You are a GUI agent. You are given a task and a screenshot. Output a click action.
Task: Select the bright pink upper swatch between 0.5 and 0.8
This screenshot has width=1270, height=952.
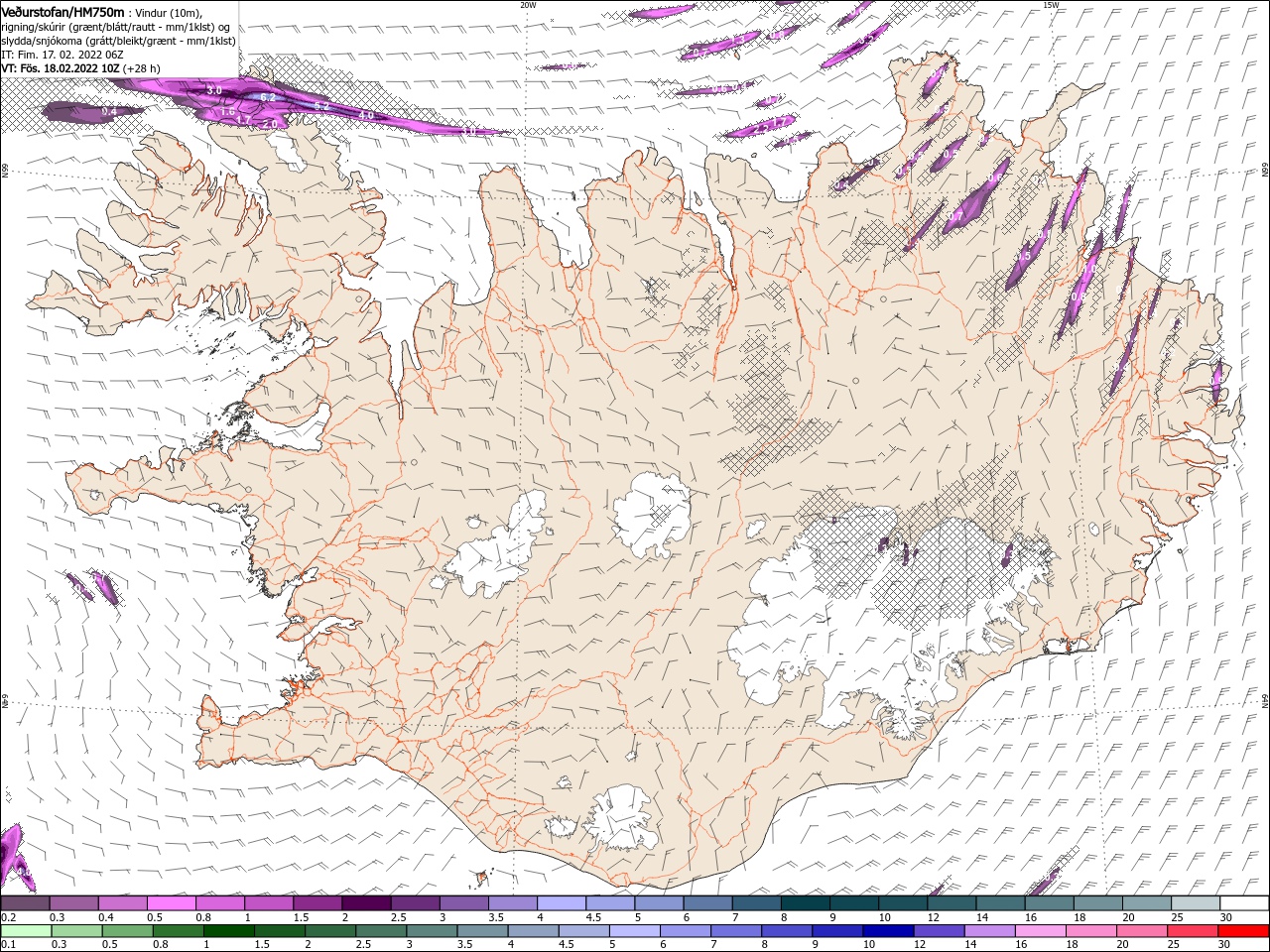coord(171,902)
